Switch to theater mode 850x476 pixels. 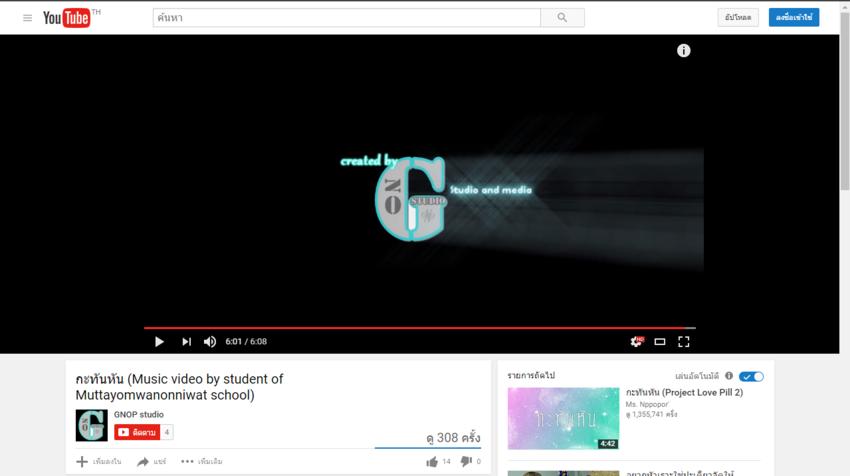pos(660,342)
